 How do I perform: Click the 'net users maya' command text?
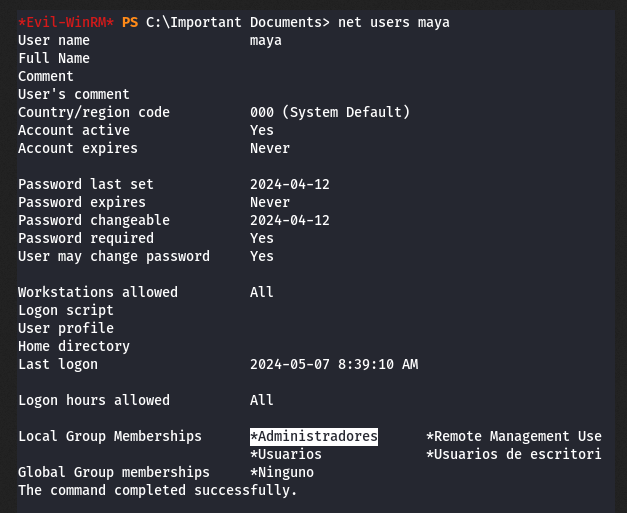(394, 23)
